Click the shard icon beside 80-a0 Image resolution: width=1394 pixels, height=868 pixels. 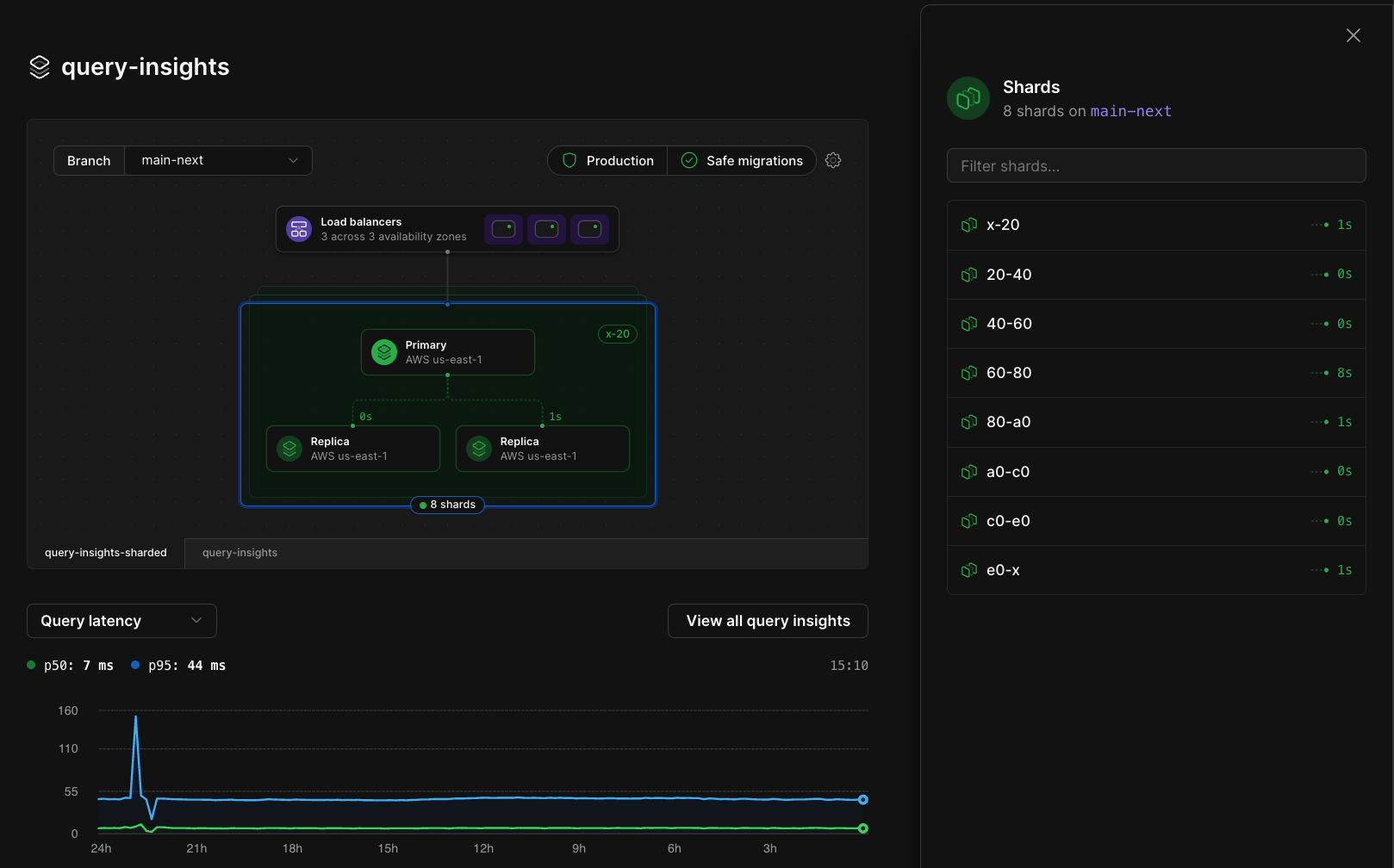coord(969,422)
